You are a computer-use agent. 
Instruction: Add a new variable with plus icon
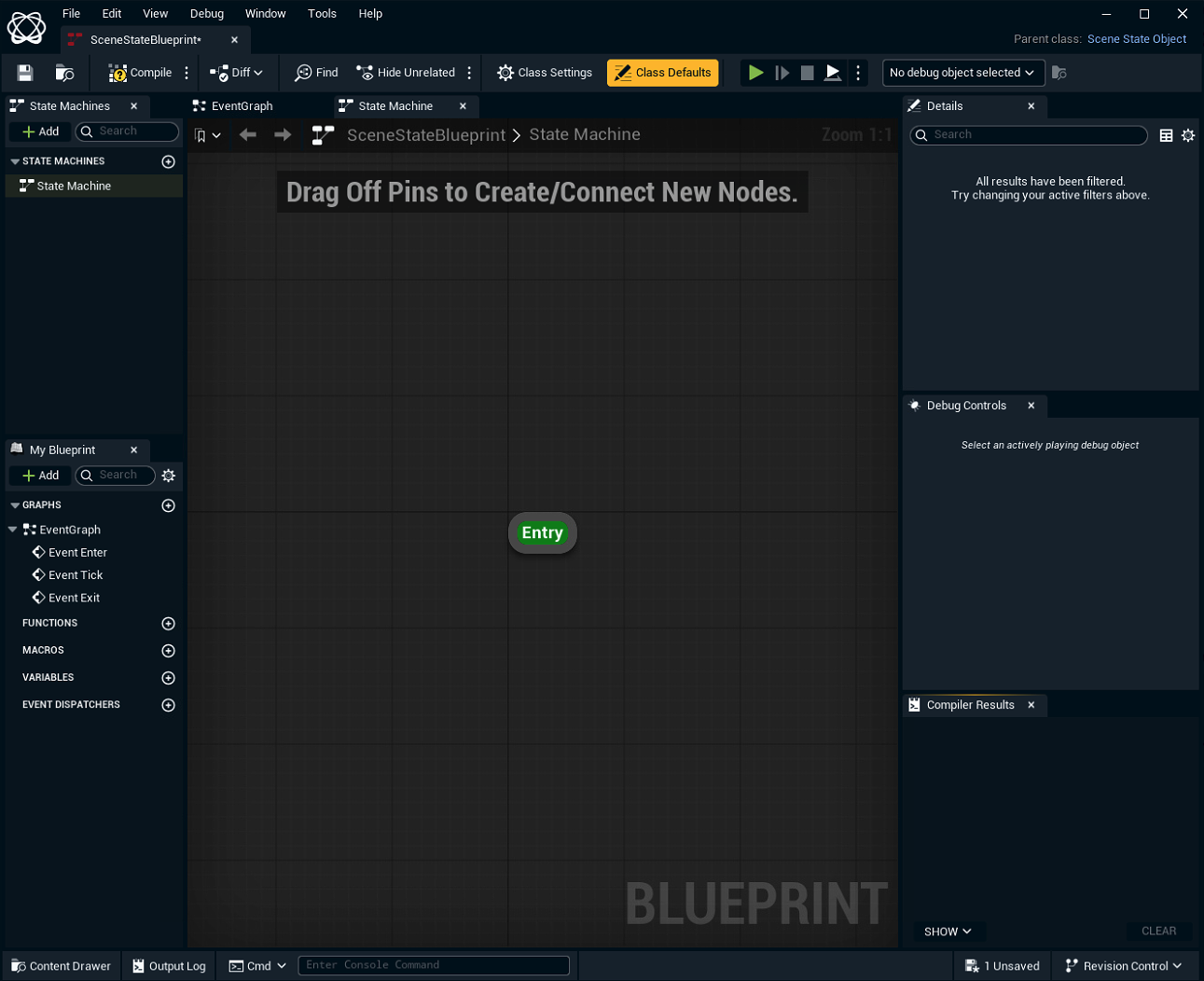click(168, 678)
